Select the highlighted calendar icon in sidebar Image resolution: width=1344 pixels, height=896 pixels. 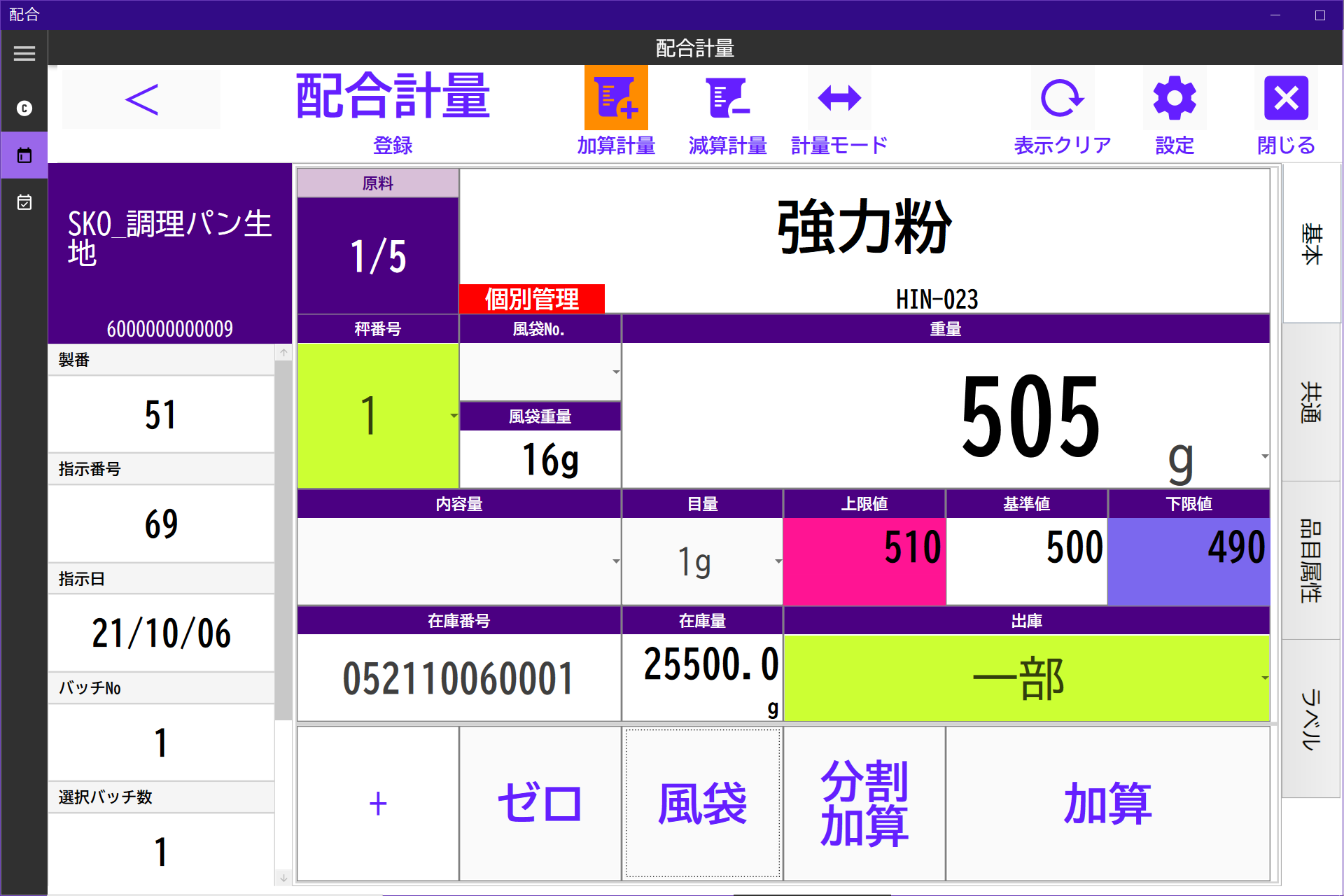point(24,155)
